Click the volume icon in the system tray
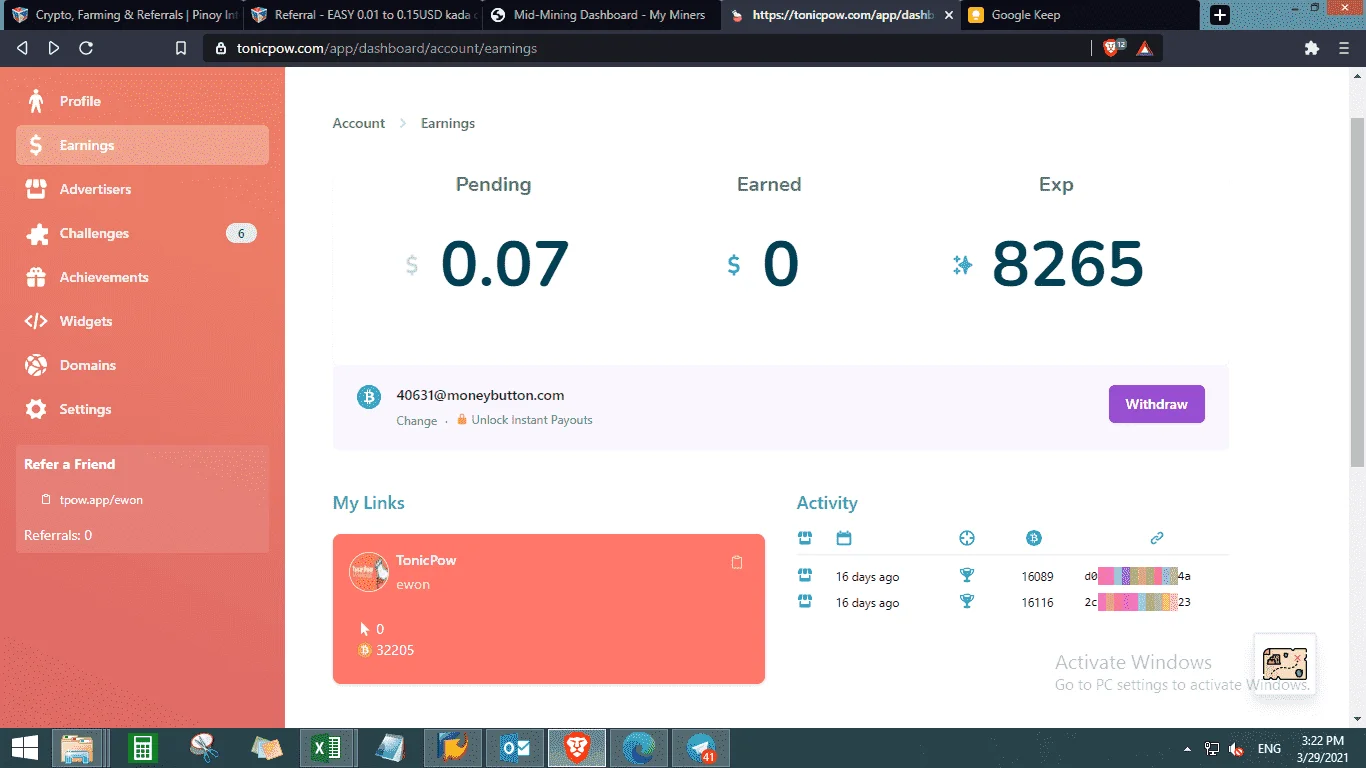This screenshot has width=1366, height=768. coord(1237,749)
